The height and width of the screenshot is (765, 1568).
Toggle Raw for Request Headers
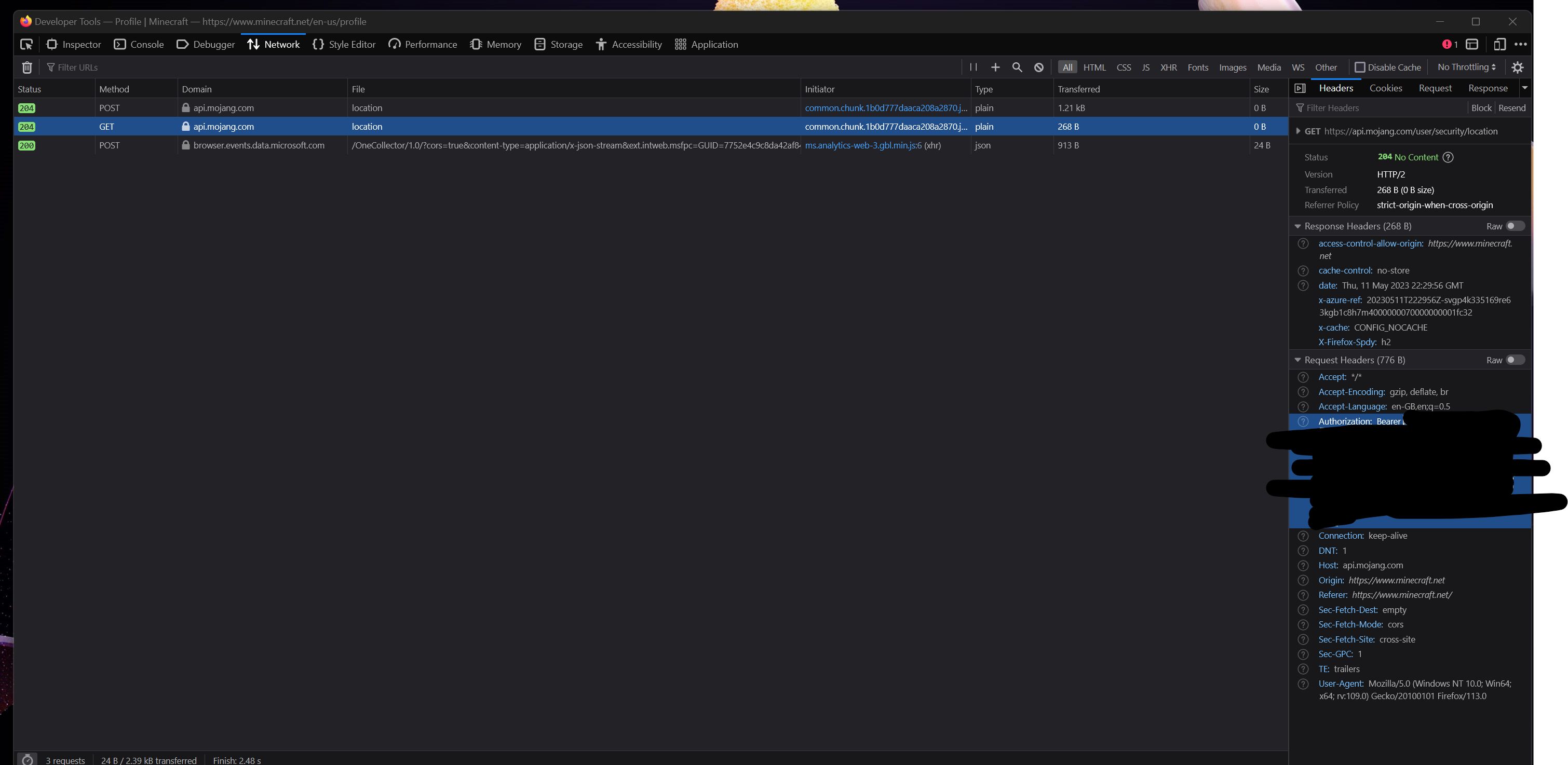click(1515, 360)
